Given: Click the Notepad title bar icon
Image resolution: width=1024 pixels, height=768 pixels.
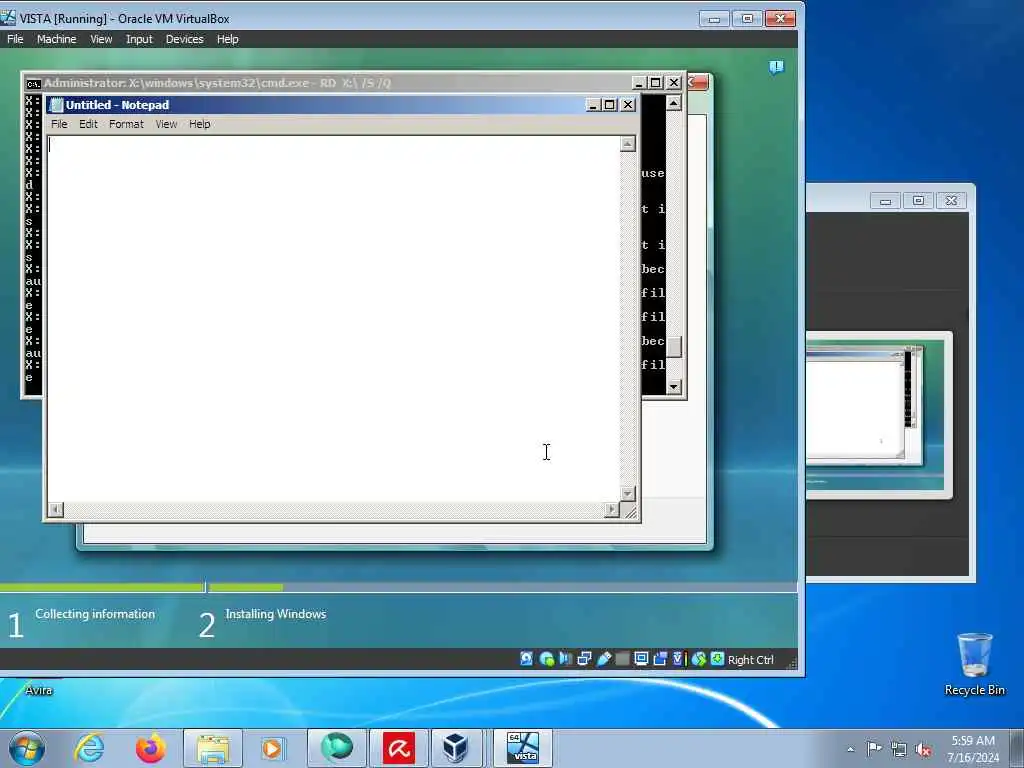Looking at the screenshot, I should 56,104.
